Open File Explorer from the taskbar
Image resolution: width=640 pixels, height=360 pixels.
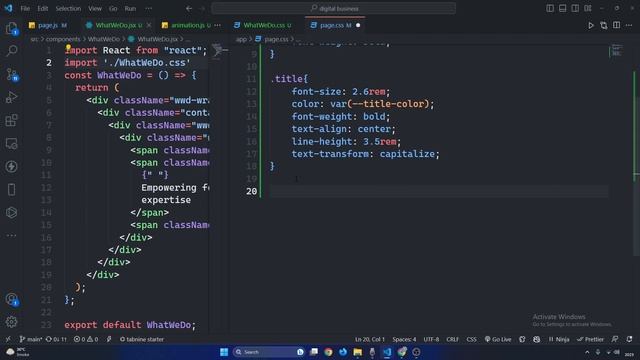pos(358,352)
